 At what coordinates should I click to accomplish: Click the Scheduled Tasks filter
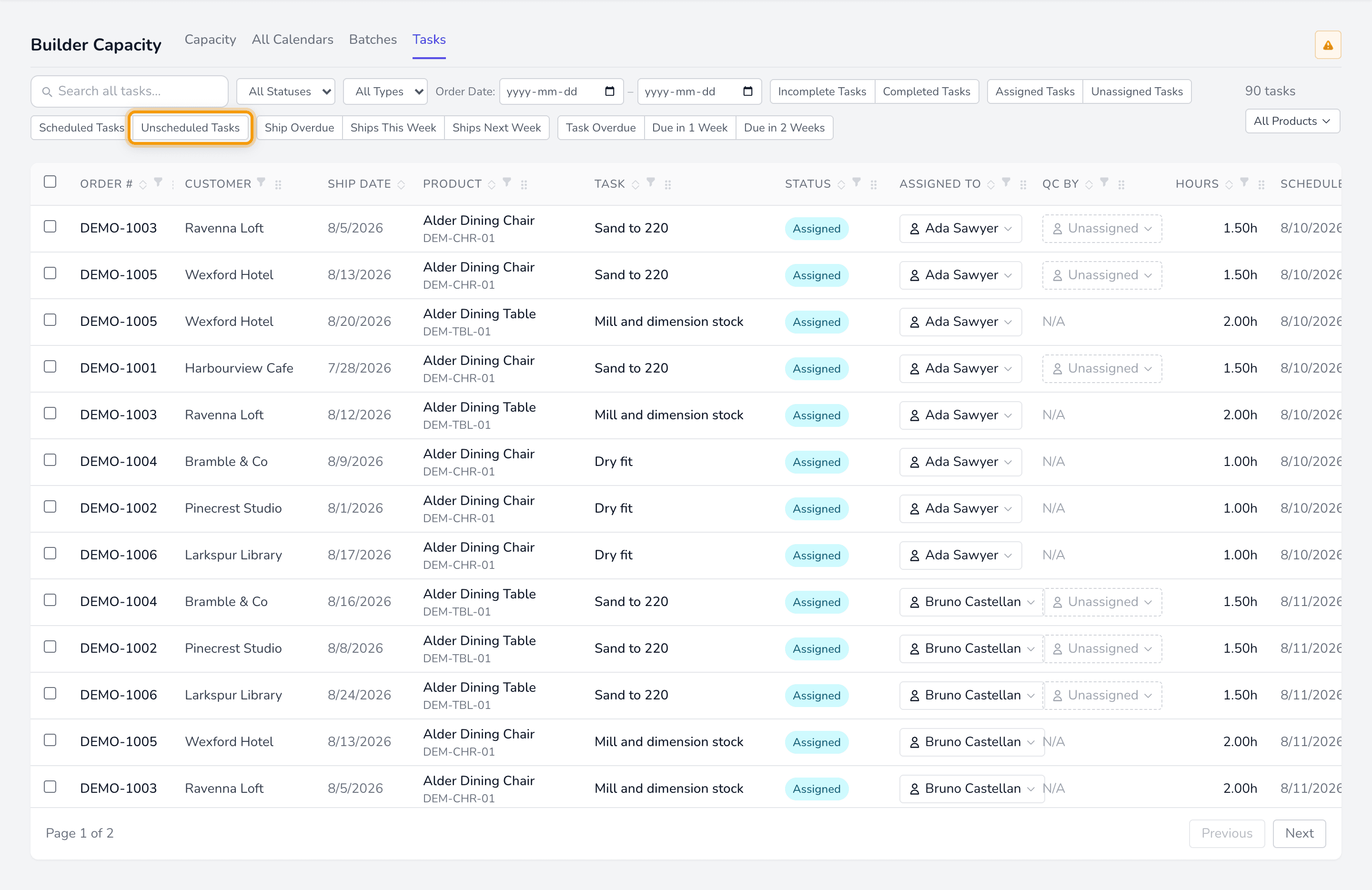[81, 127]
